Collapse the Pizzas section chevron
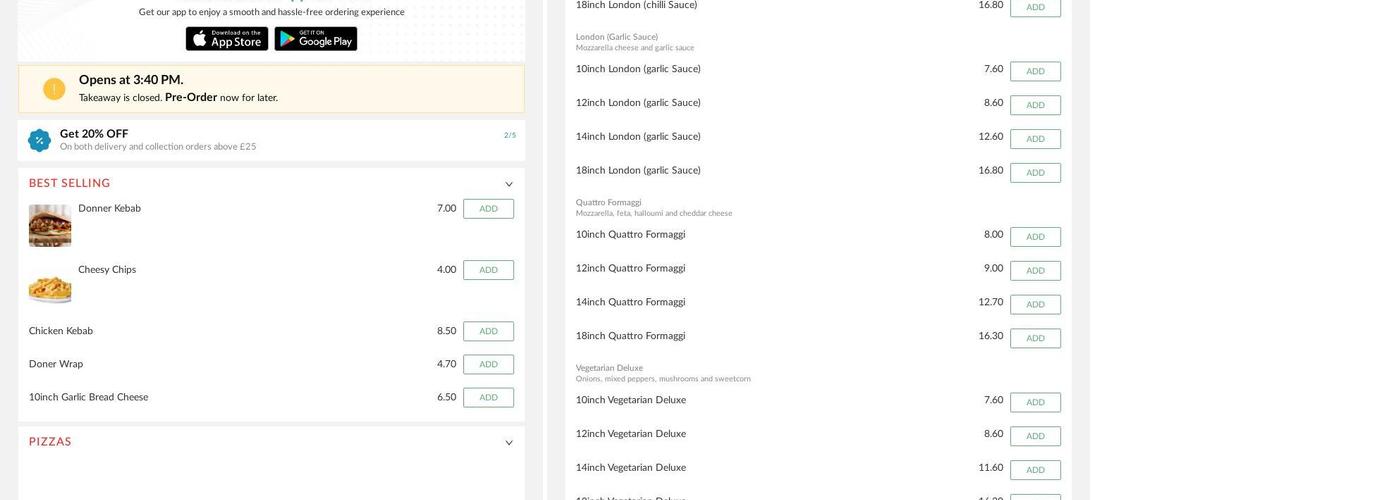 tap(508, 443)
